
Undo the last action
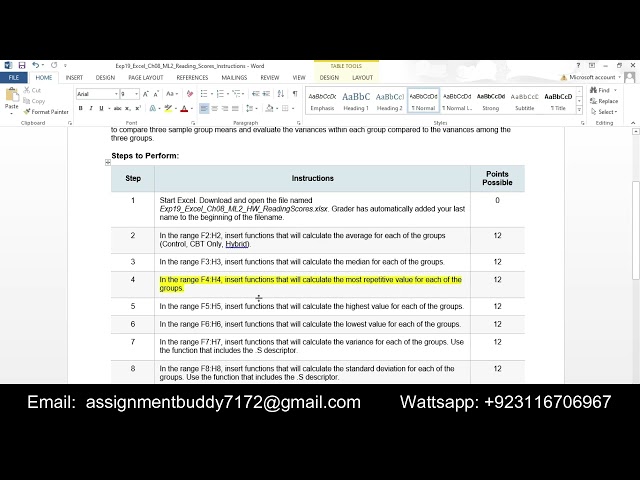pyautogui.click(x=36, y=65)
